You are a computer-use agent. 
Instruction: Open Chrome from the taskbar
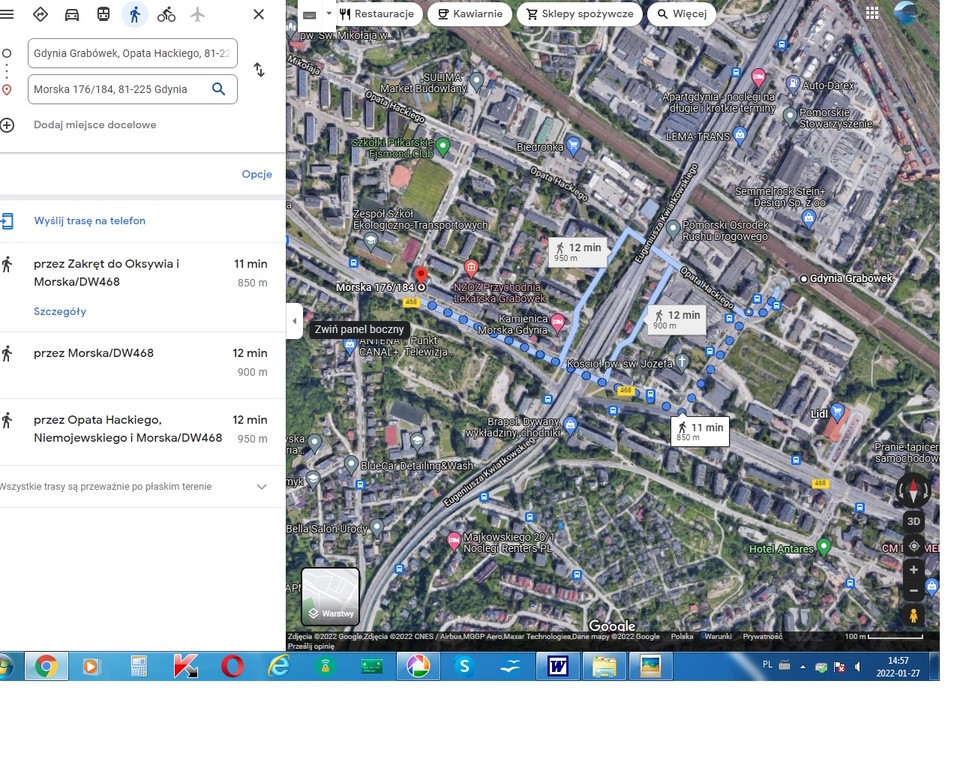pos(46,666)
